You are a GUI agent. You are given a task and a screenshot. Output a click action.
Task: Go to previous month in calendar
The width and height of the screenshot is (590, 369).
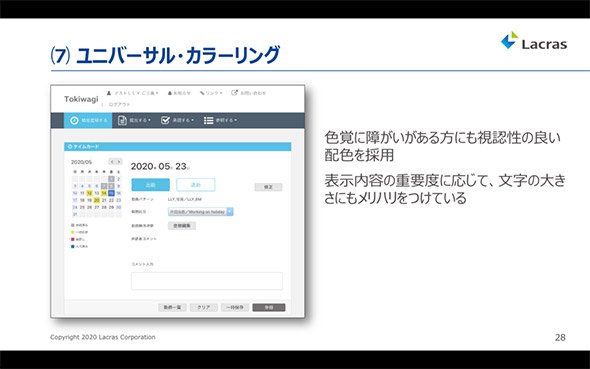pos(112,162)
